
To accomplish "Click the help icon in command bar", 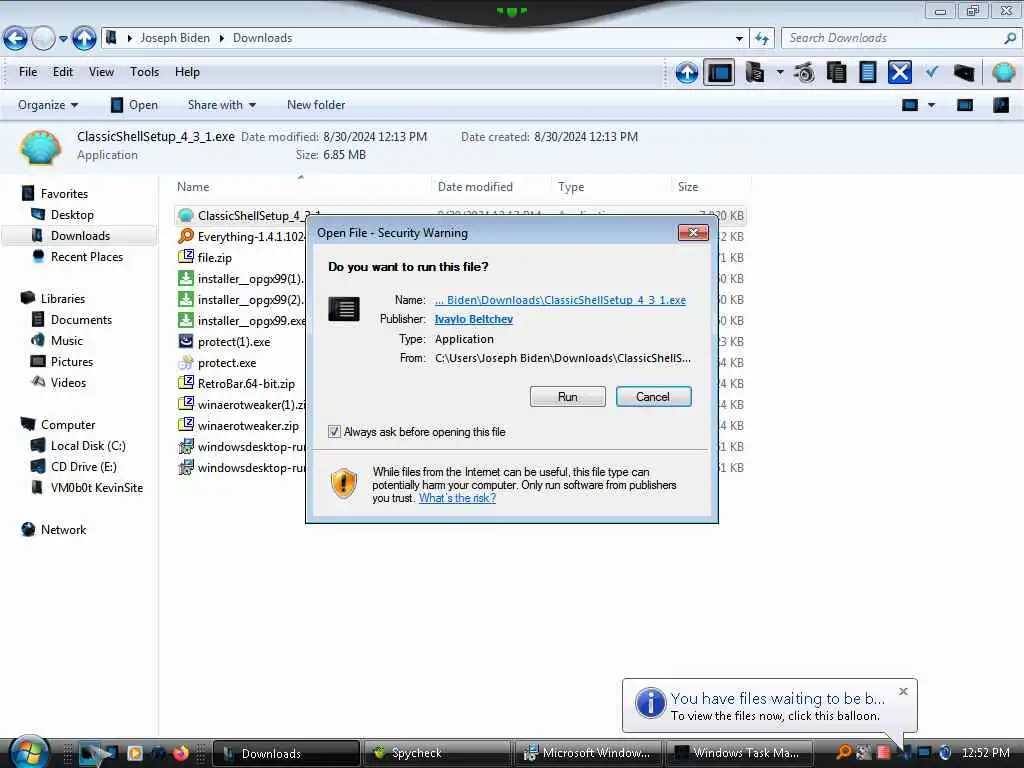I will (1000, 105).
